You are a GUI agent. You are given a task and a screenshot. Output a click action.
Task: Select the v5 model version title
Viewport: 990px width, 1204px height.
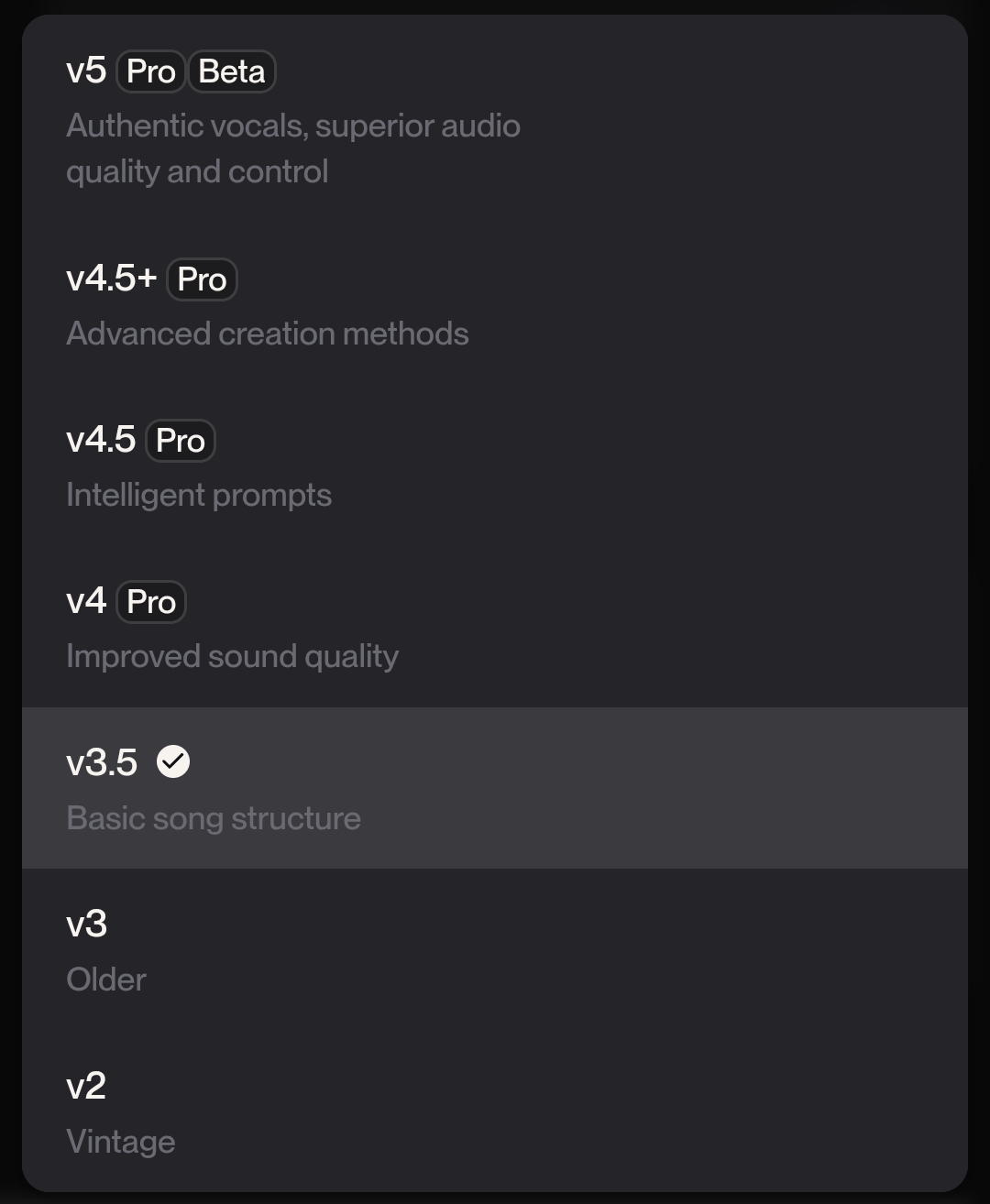(x=86, y=71)
